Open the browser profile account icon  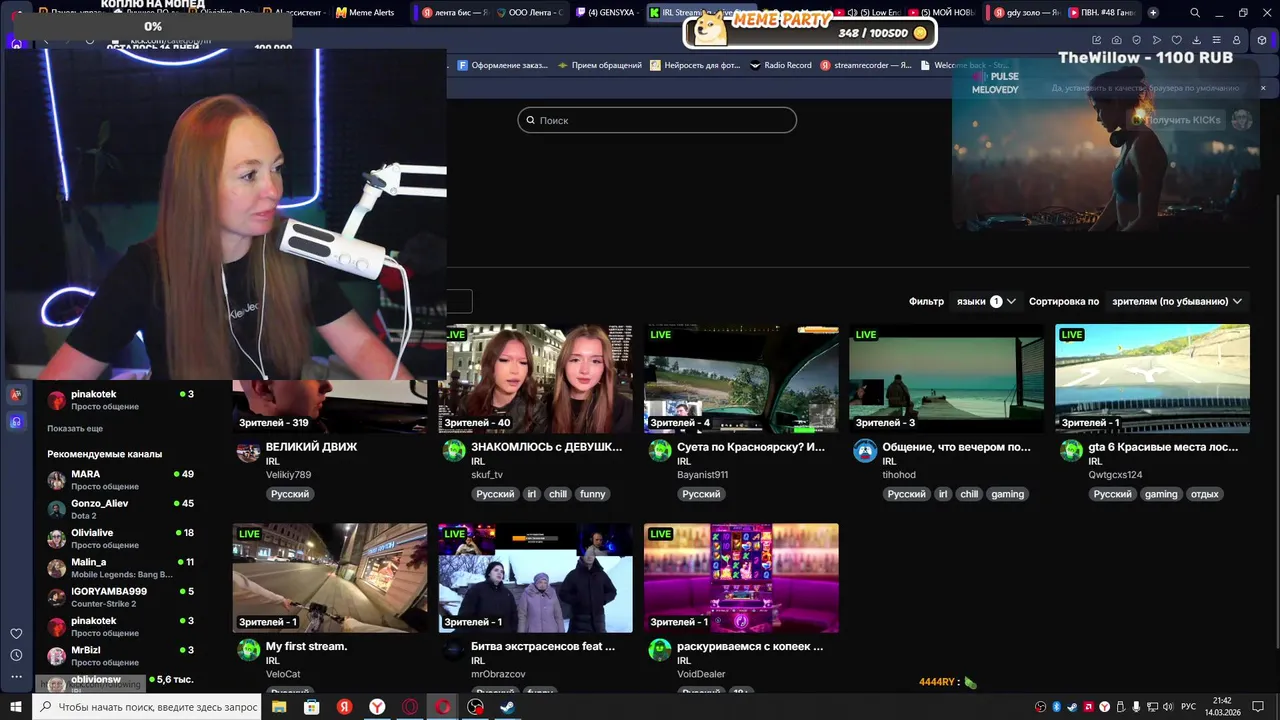1236,40
